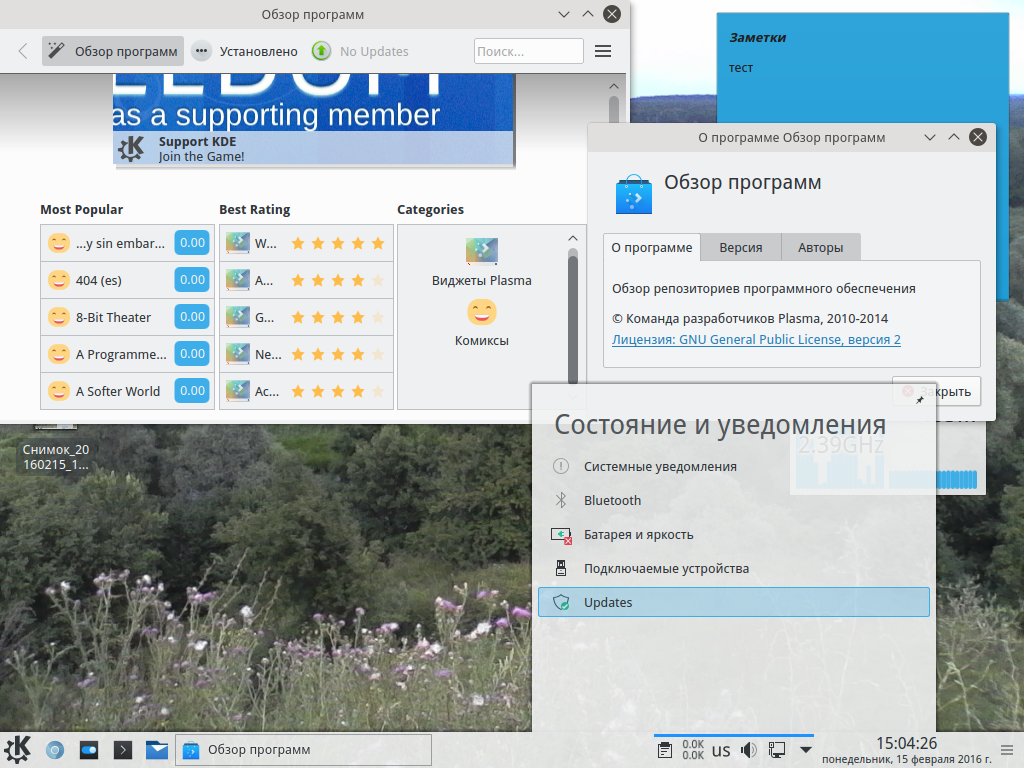
Task: Open Батарея и яркость entry
Action: [733, 534]
